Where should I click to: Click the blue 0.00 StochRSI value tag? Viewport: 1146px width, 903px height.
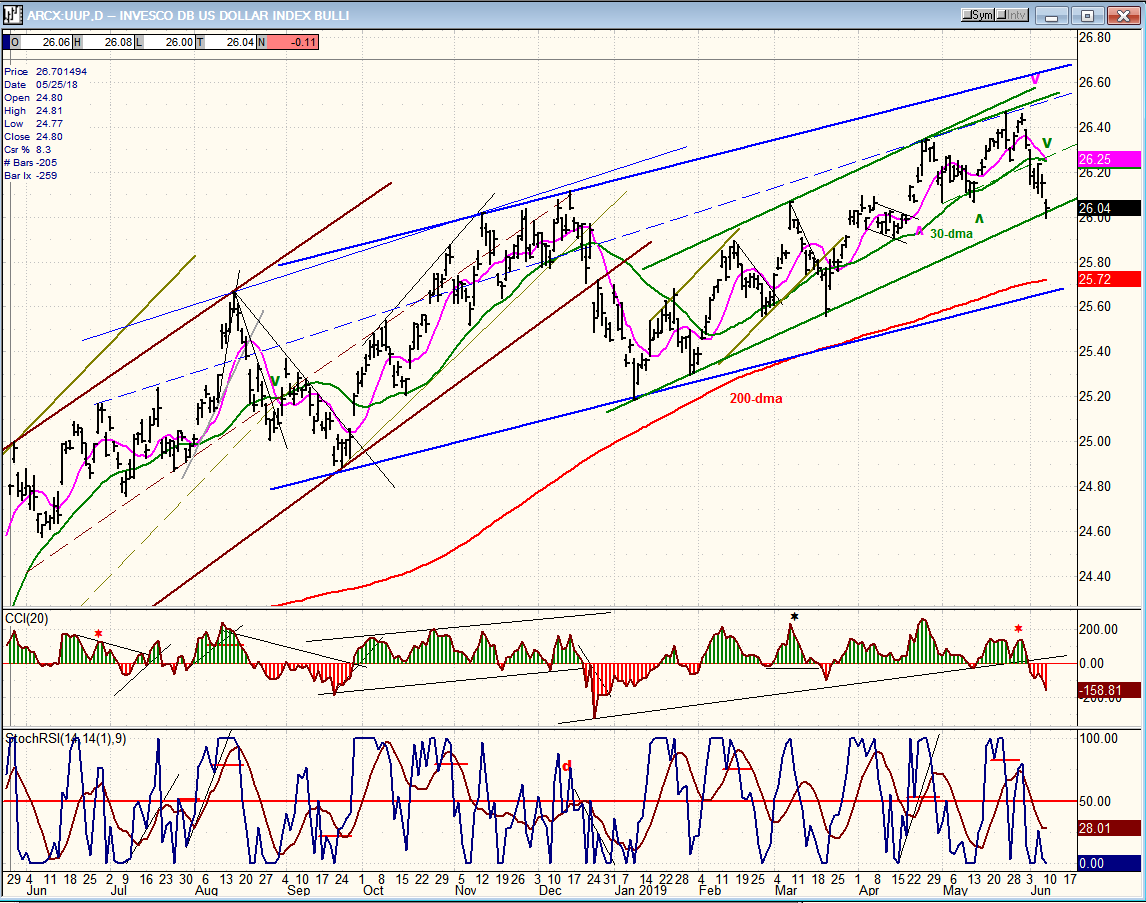(x=1110, y=863)
